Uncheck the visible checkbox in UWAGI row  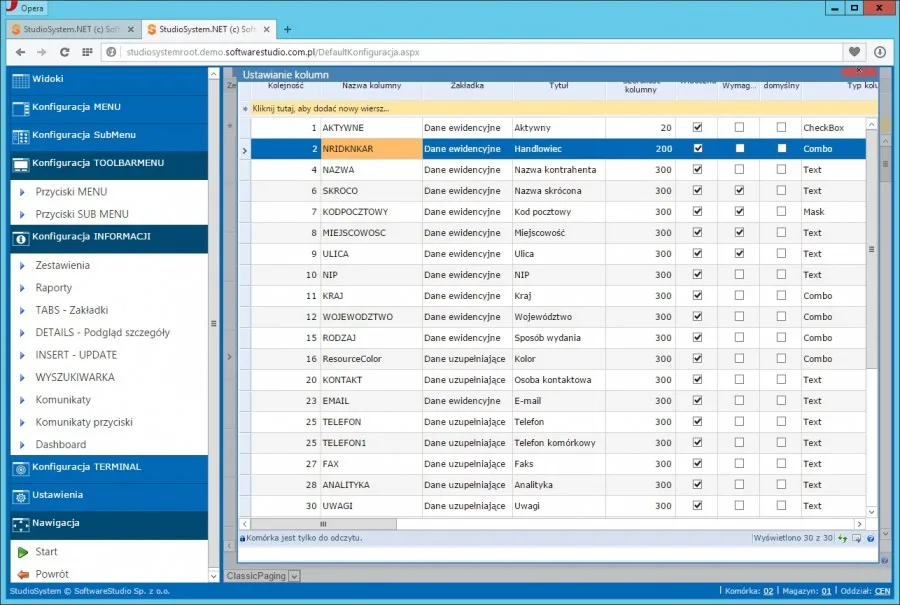(x=697, y=505)
